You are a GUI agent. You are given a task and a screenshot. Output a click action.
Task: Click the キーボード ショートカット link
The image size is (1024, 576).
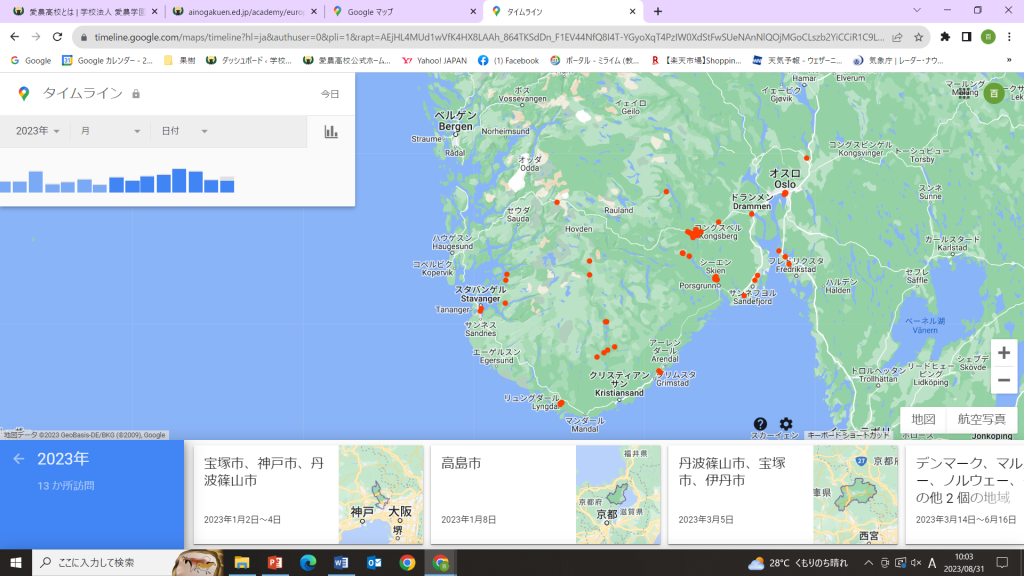[x=848, y=435]
